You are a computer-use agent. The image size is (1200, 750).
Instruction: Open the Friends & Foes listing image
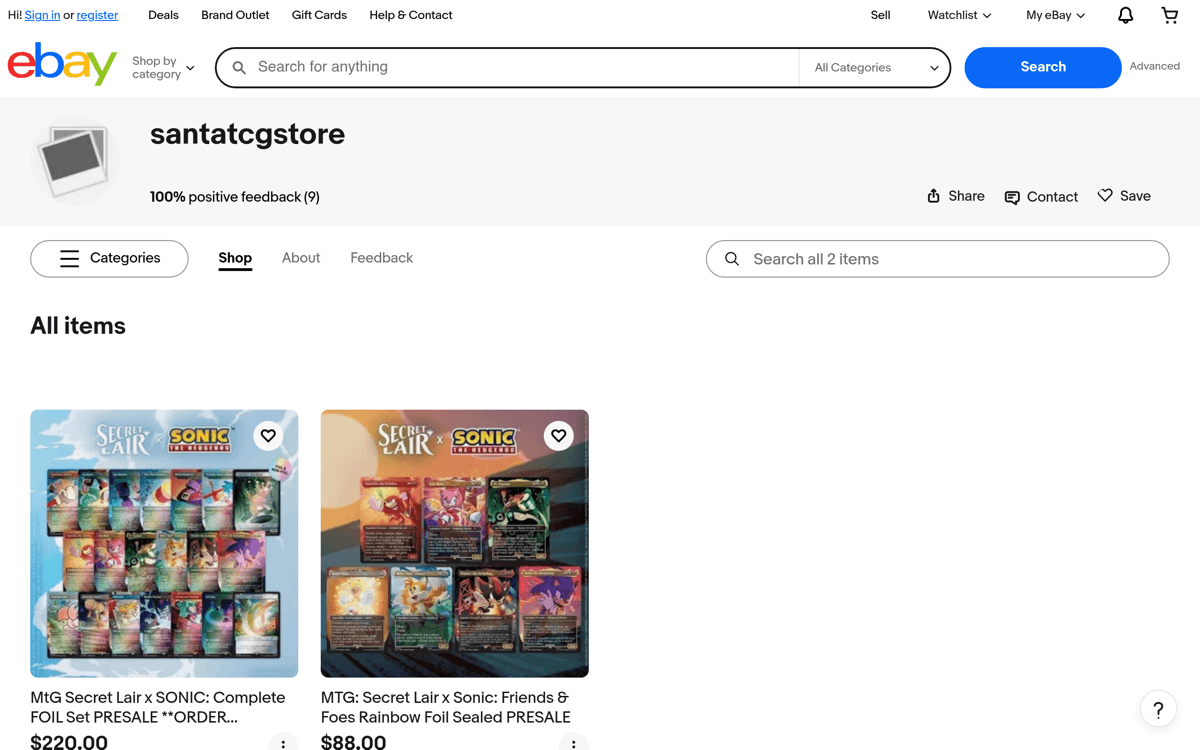click(x=454, y=543)
